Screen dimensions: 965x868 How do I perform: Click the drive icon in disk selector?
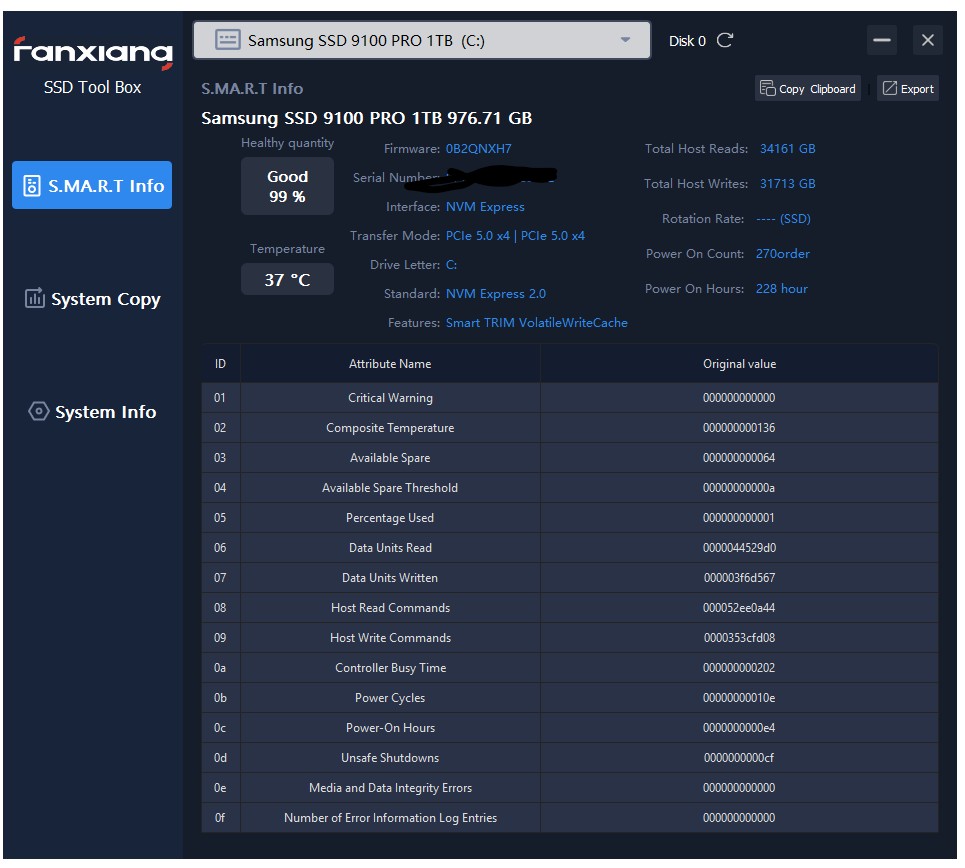[228, 40]
